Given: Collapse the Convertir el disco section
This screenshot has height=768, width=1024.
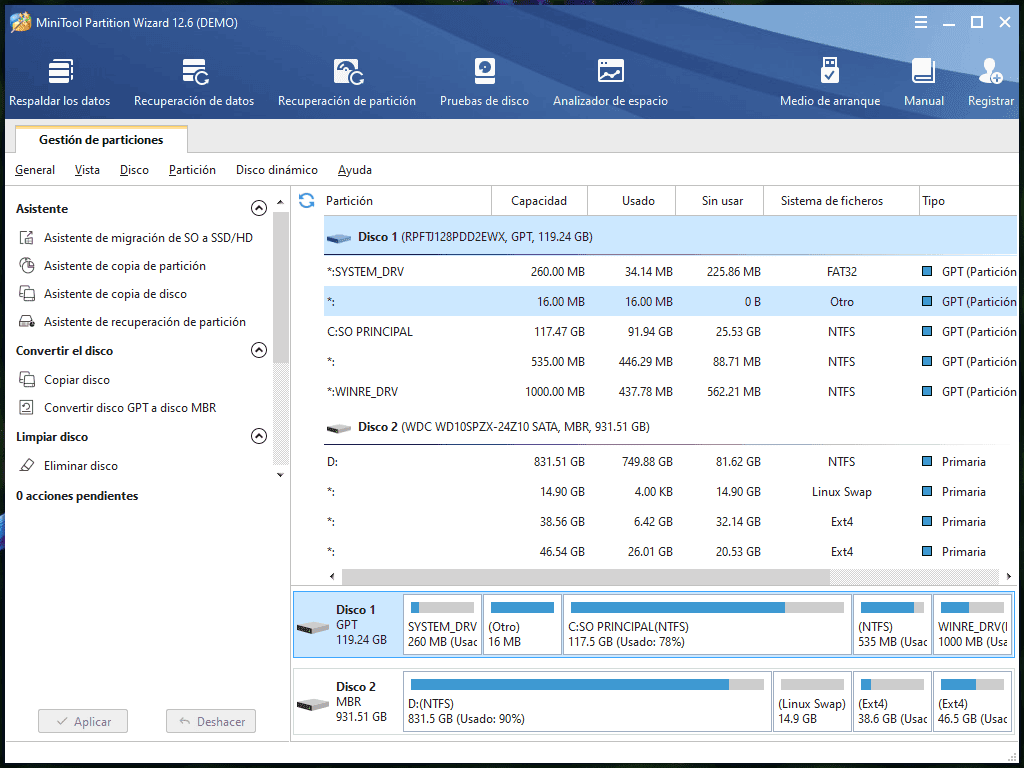Looking at the screenshot, I should 259,351.
